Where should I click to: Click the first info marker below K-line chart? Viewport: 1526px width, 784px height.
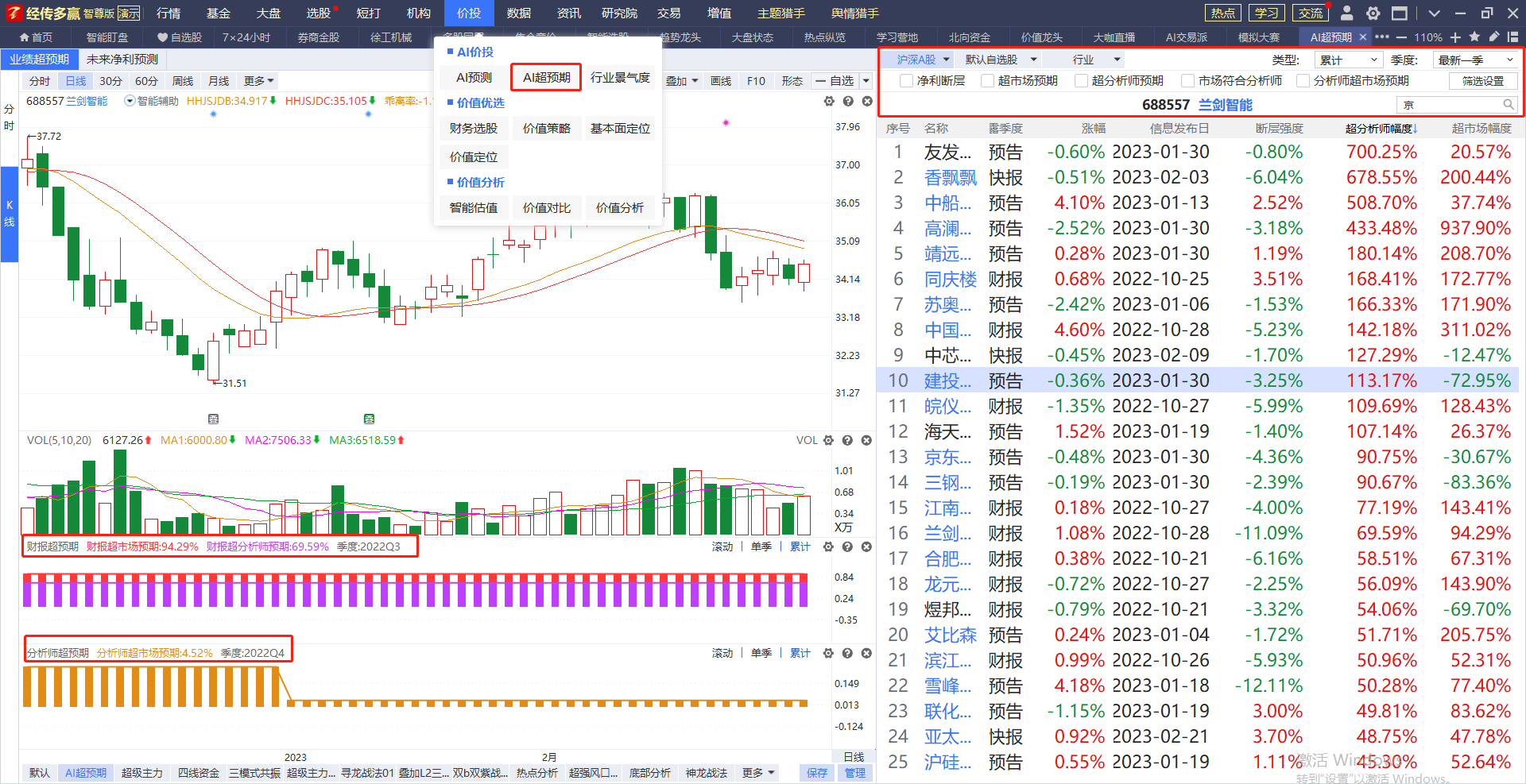[213, 419]
